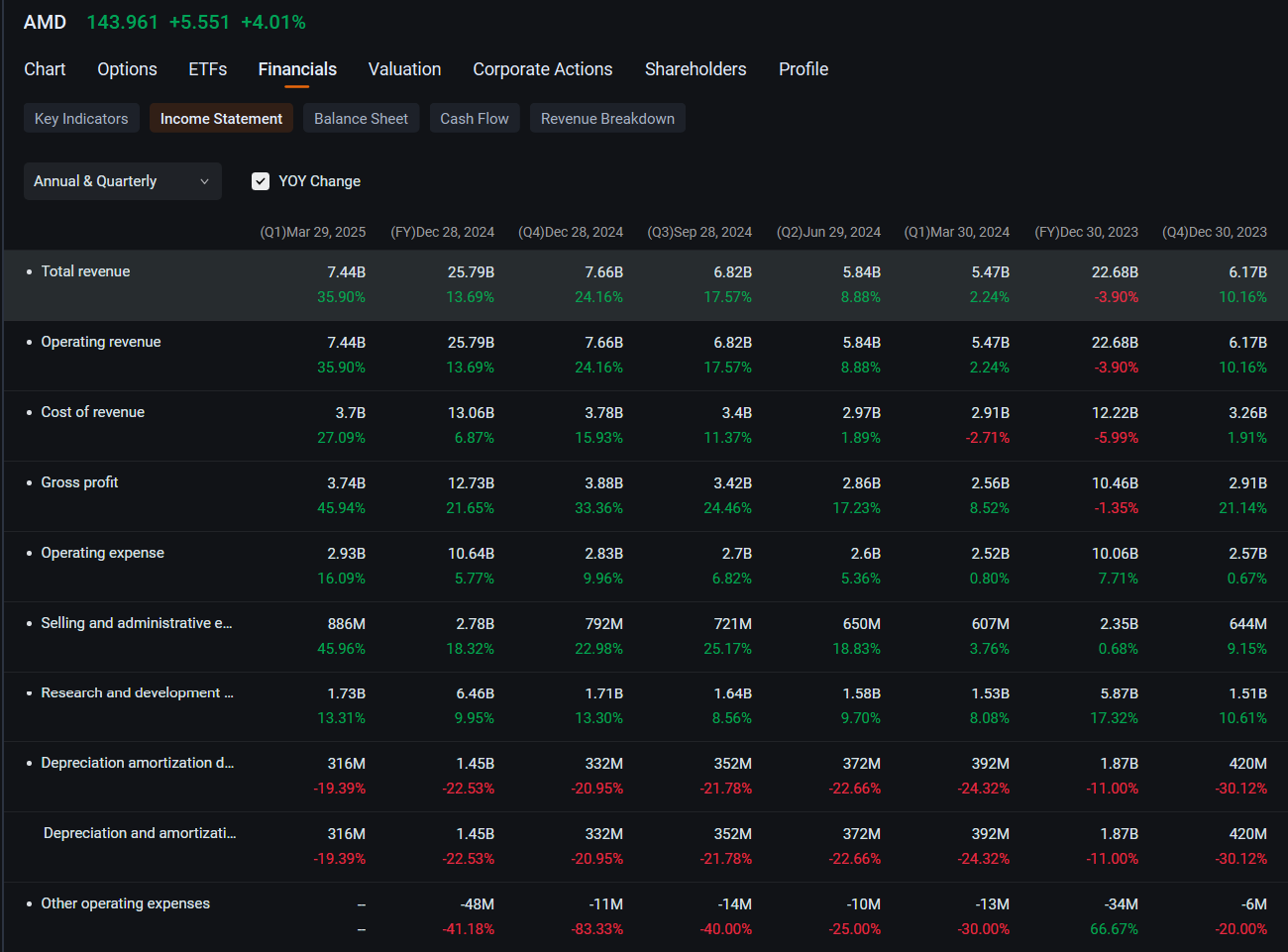Click the +4.01% price change
This screenshot has height=952, width=1288.
click(273, 22)
